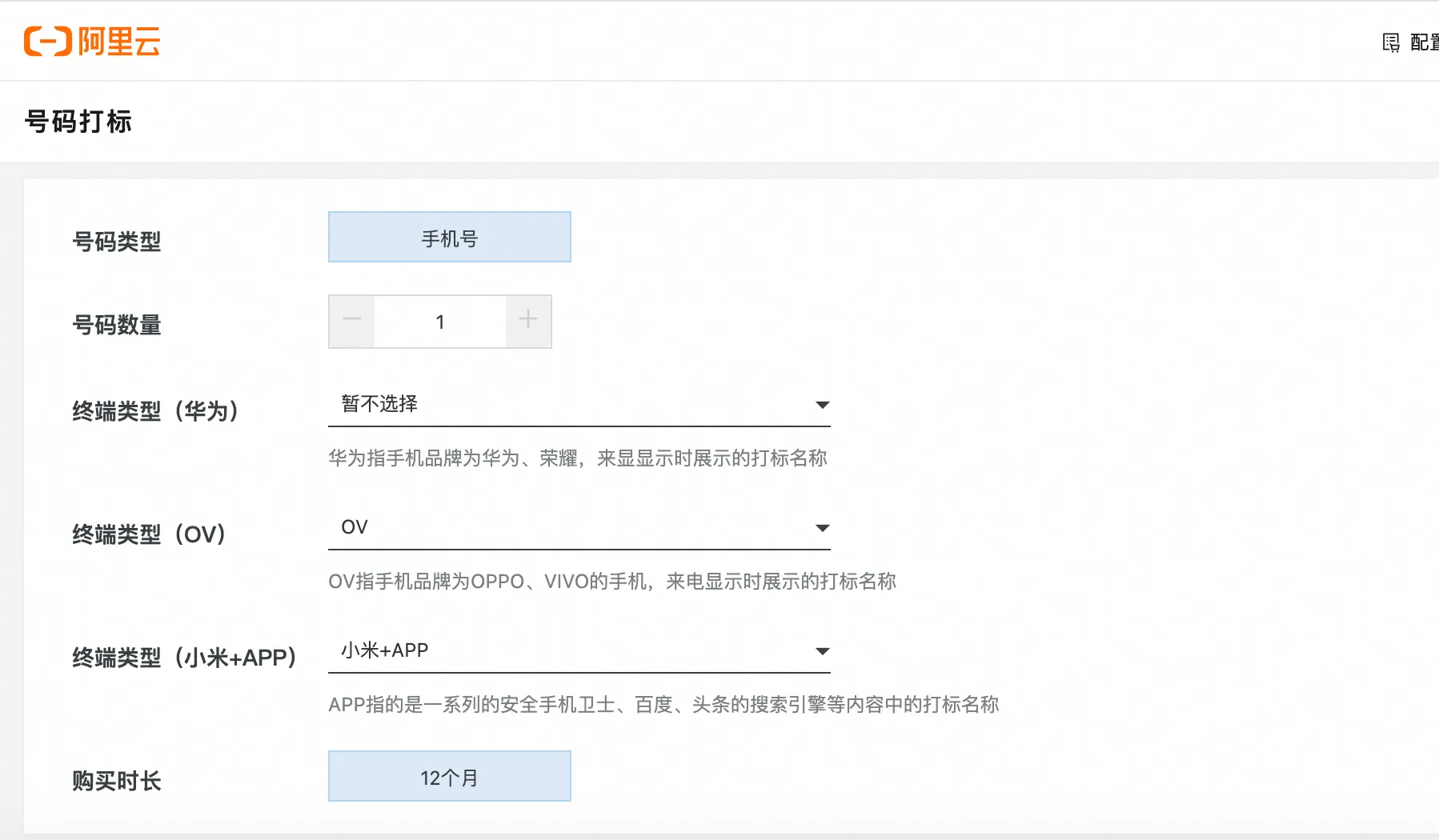The width and height of the screenshot is (1439, 840).
Task: Click the 号码打标 page title
Action: (x=78, y=122)
